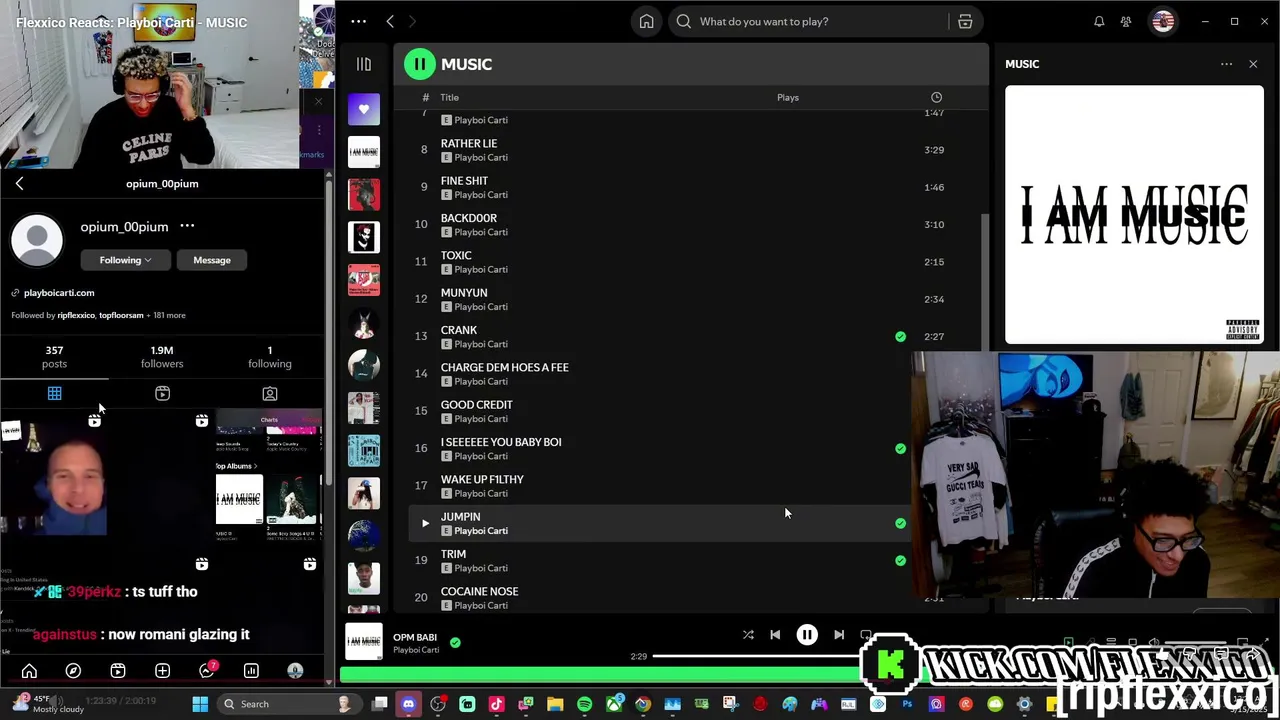
Task: Click the now playing OPM BABI cover thumbnail
Action: [x=364, y=641]
